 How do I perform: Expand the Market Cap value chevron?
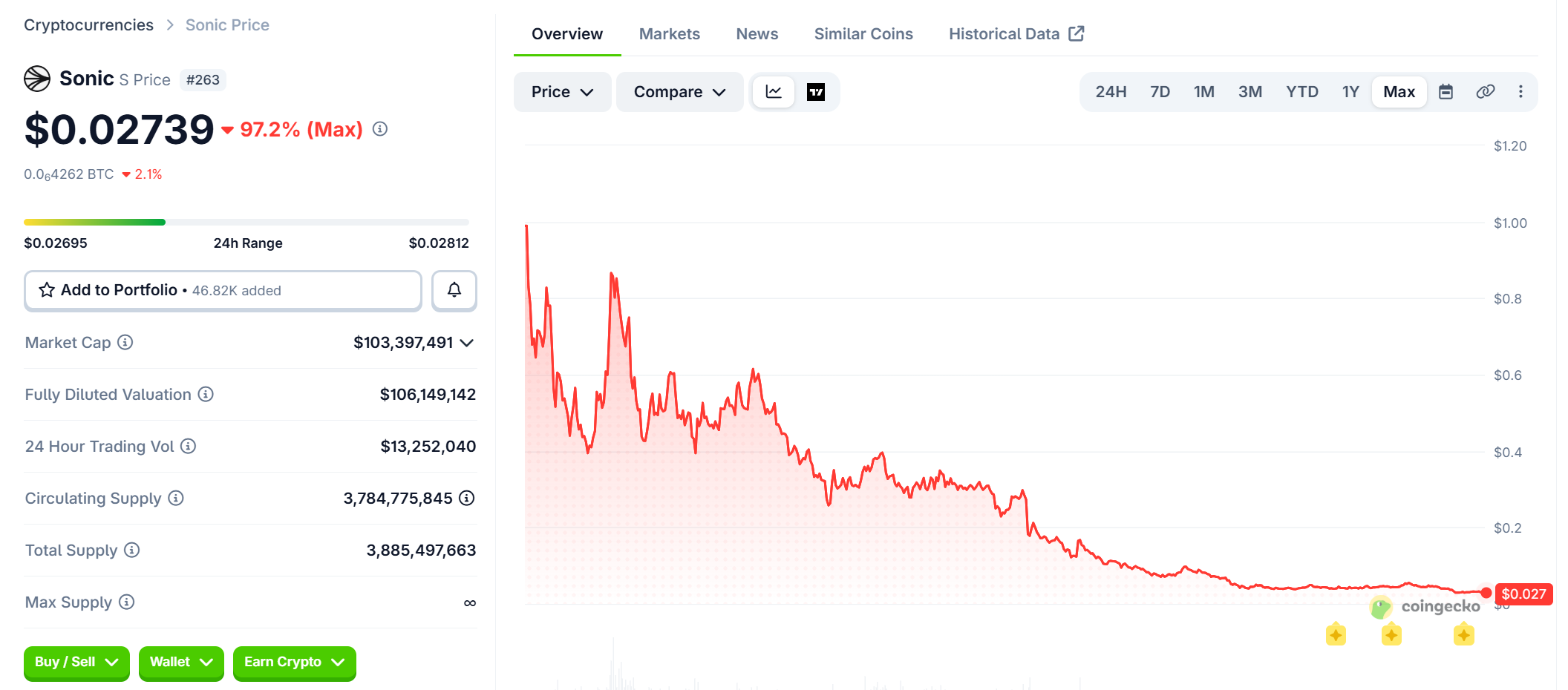pos(467,343)
